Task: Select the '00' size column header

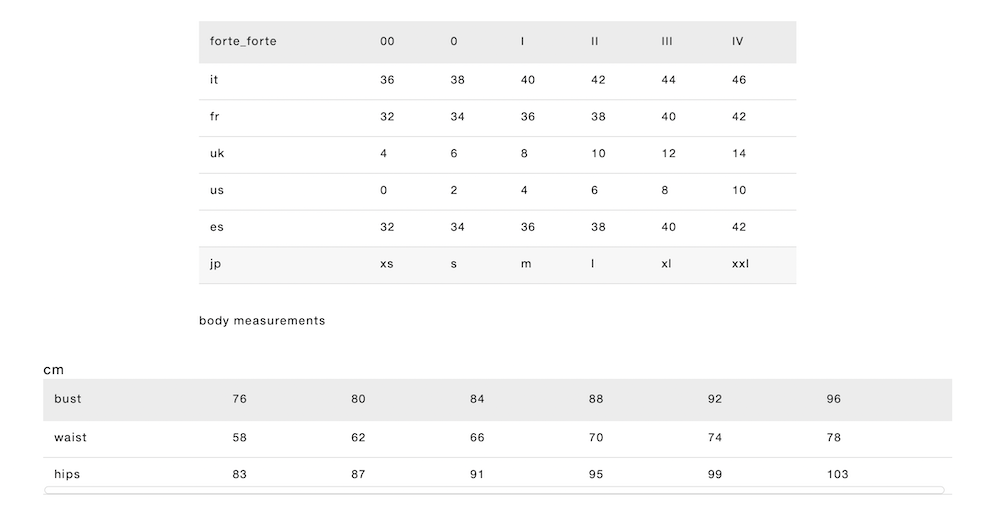Action: click(387, 42)
